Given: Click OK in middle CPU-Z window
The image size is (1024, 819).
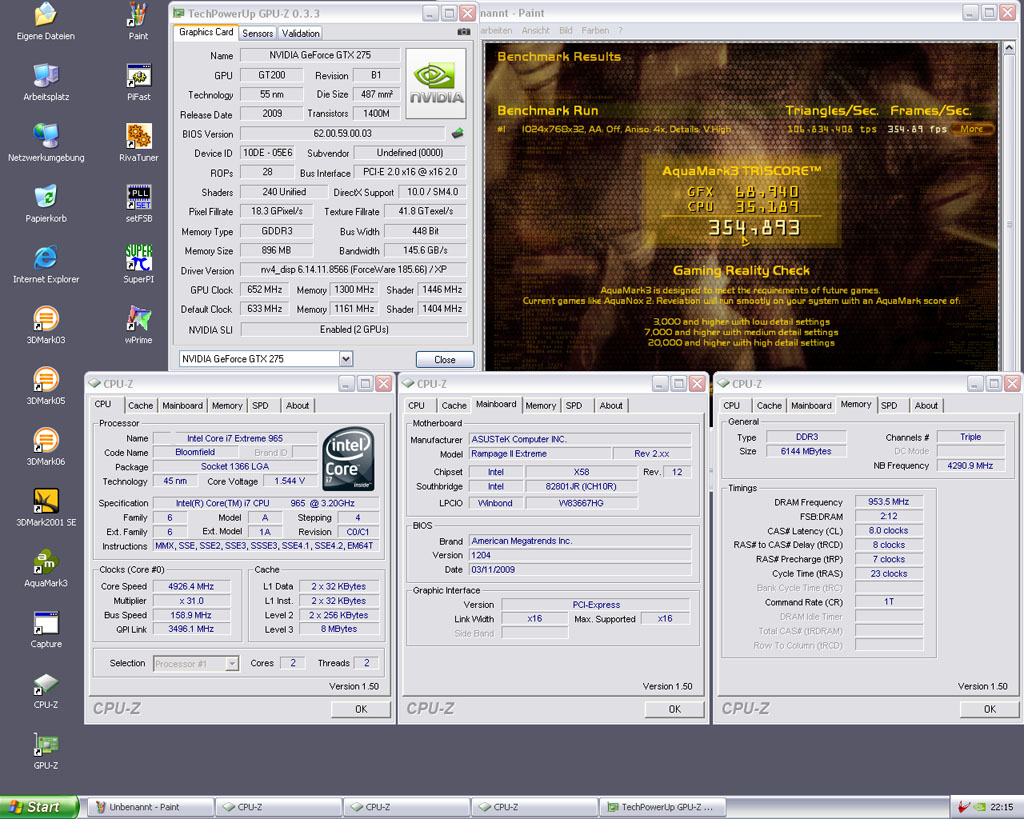Looking at the screenshot, I should point(675,709).
